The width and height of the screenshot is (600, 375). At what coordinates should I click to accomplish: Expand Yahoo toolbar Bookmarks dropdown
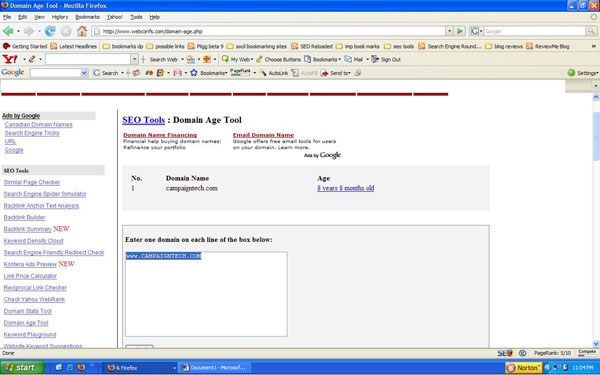(339, 60)
